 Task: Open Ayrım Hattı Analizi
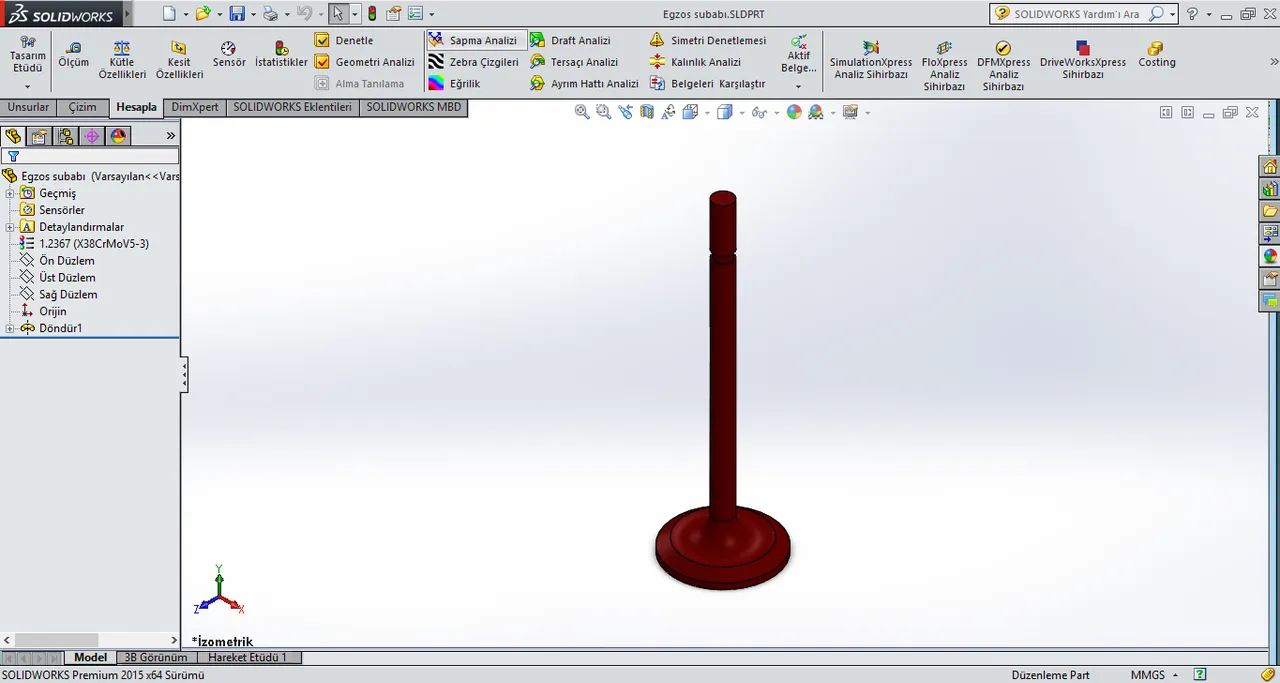click(584, 84)
